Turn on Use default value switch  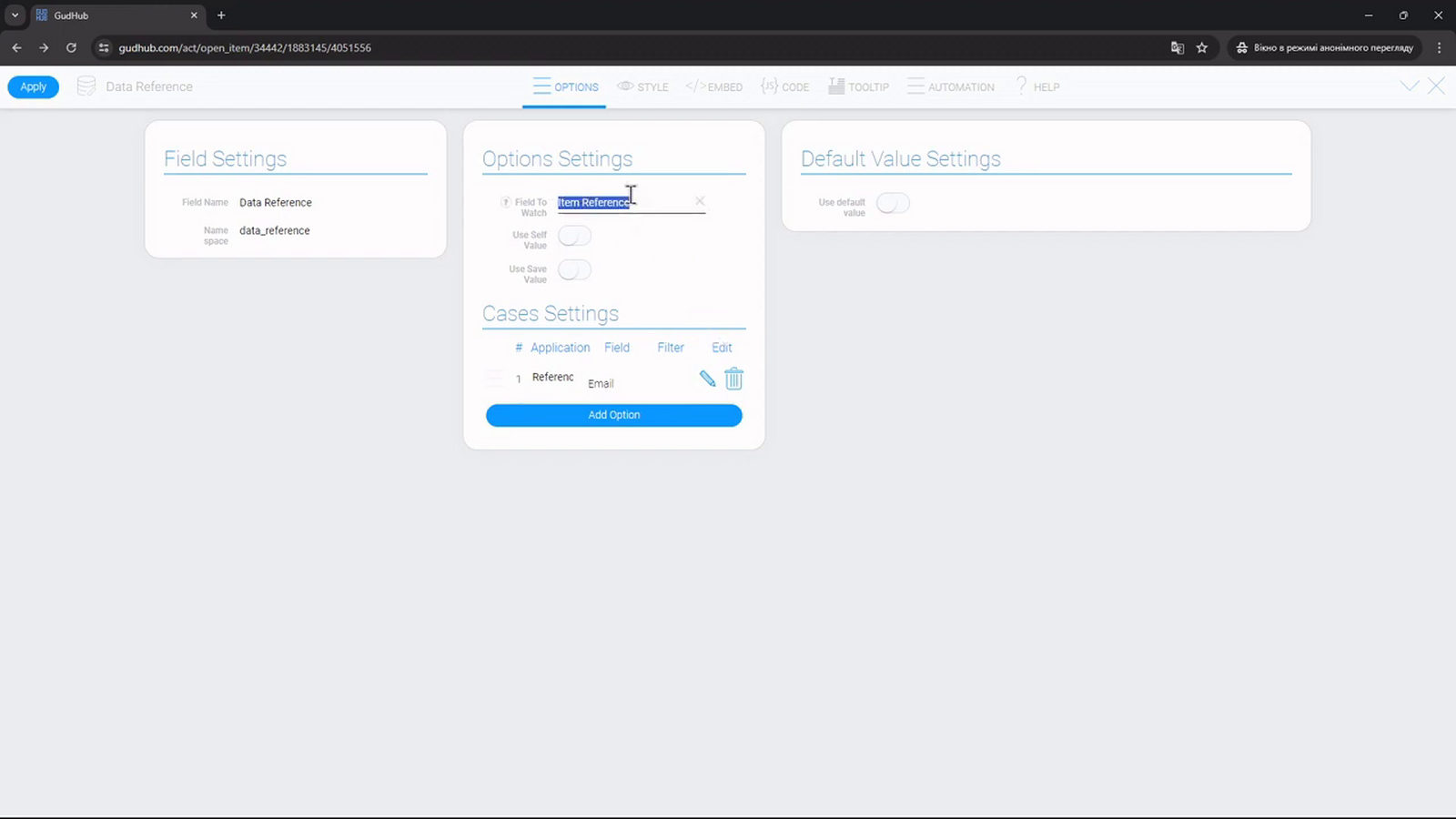click(x=893, y=203)
